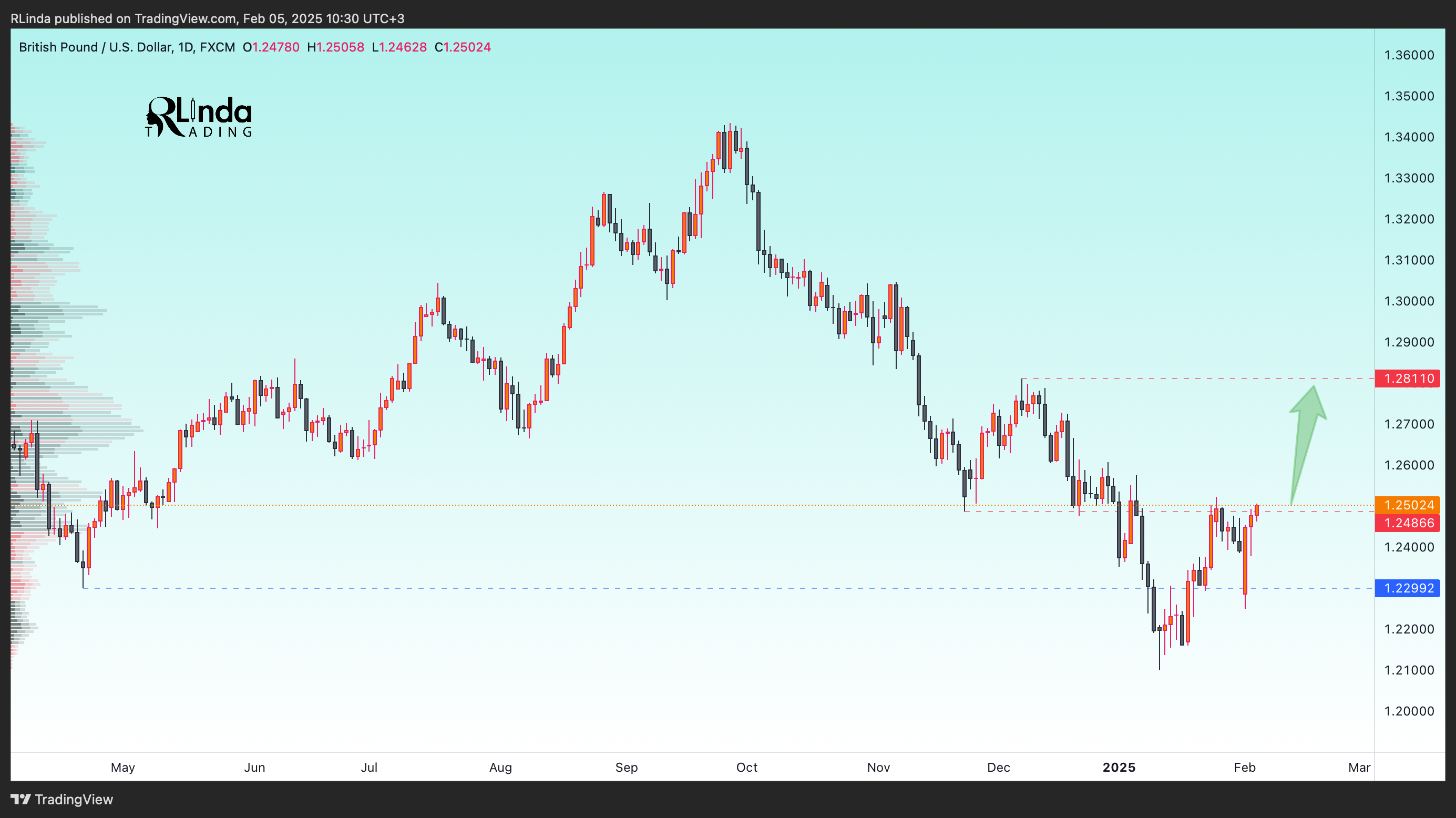
Task: Click the Feb label on time axis
Action: click(x=1245, y=768)
